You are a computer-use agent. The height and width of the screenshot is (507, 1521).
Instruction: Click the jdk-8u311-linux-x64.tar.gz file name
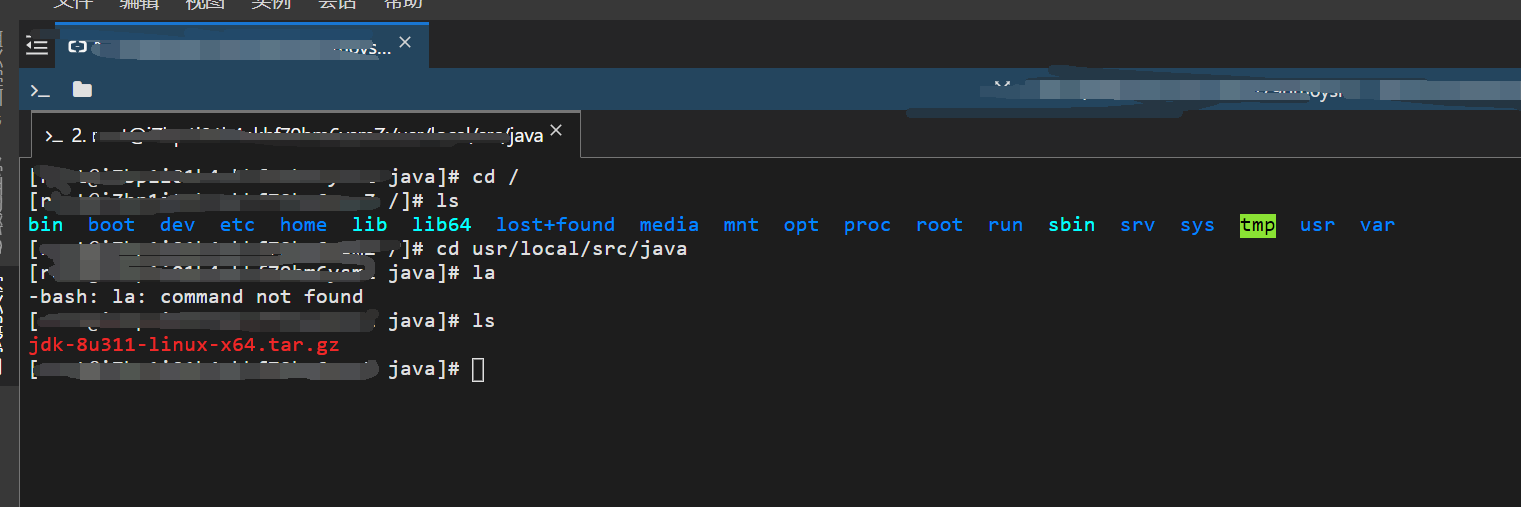coord(184,346)
